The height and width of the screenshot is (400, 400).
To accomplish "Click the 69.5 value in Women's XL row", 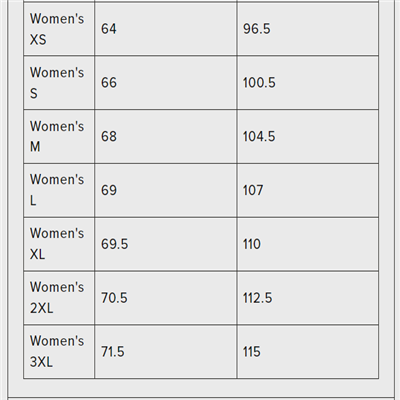I will coord(114,244).
